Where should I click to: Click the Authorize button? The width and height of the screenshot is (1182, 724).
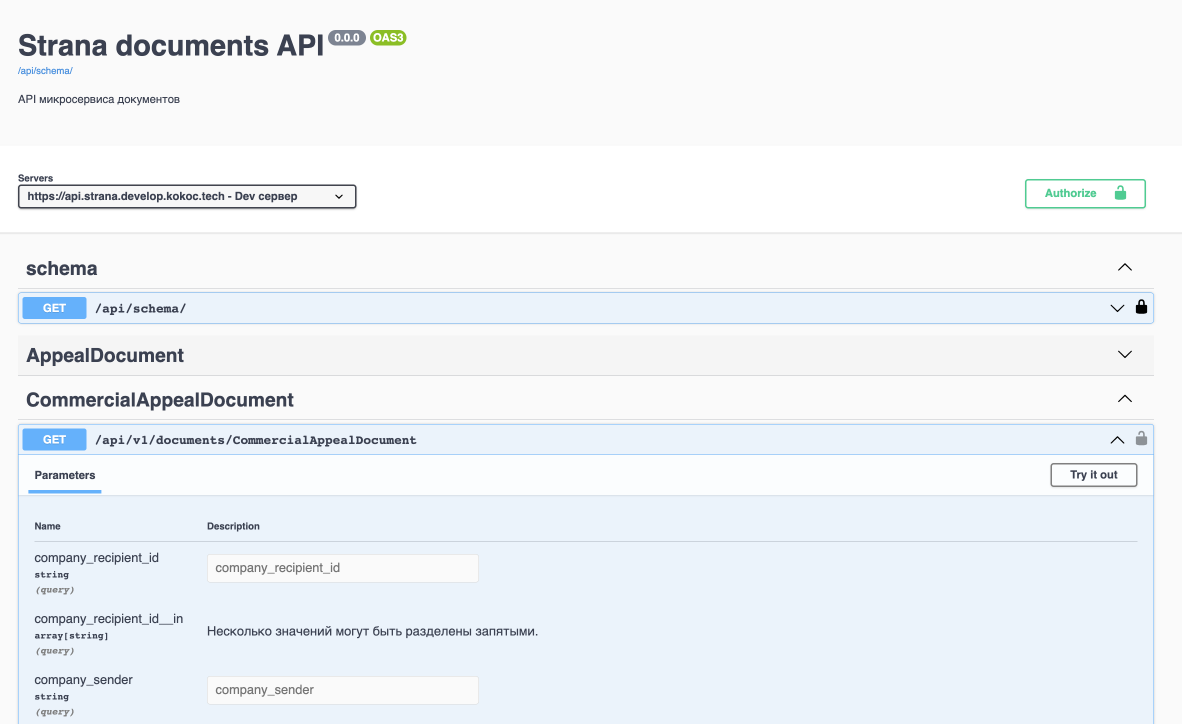point(1084,193)
